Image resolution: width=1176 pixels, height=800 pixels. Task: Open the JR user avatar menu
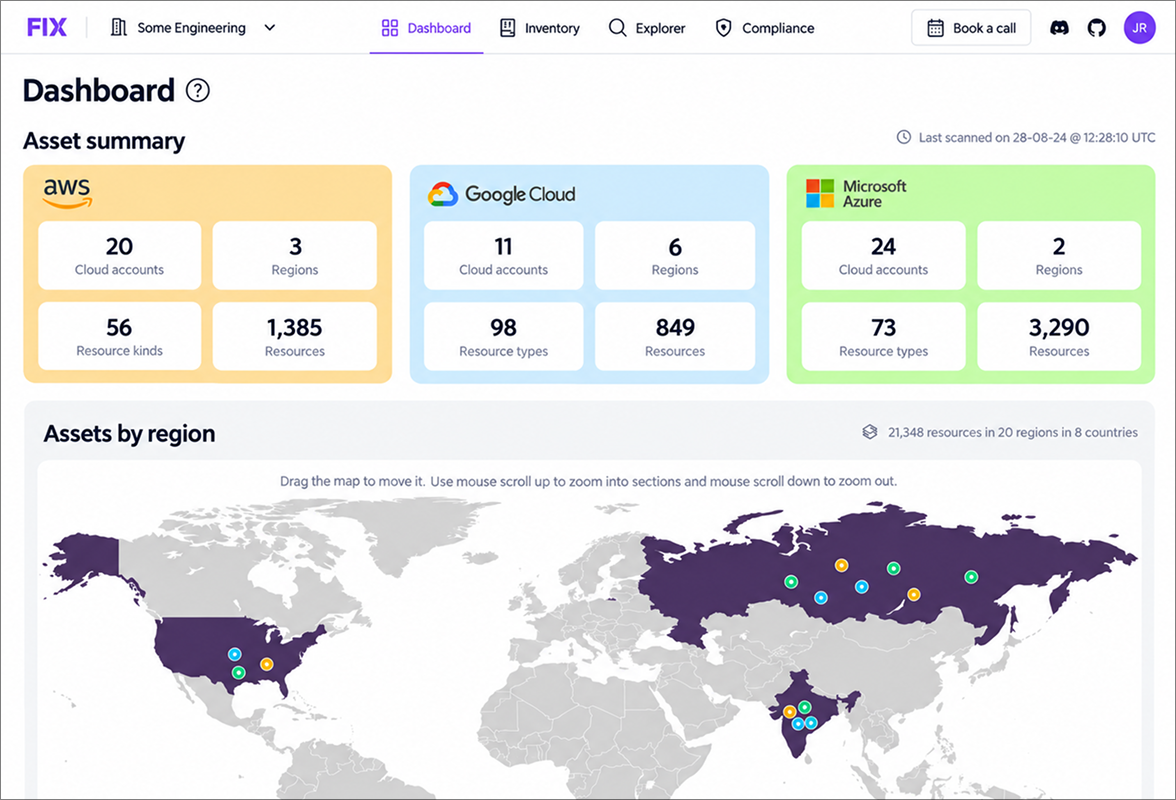click(1139, 28)
